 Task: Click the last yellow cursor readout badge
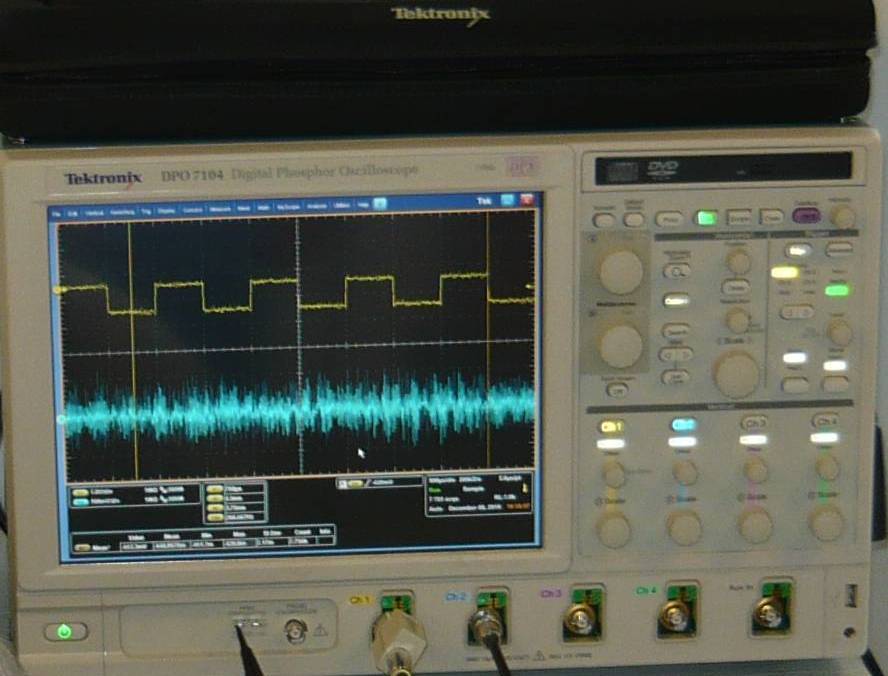click(x=215, y=517)
